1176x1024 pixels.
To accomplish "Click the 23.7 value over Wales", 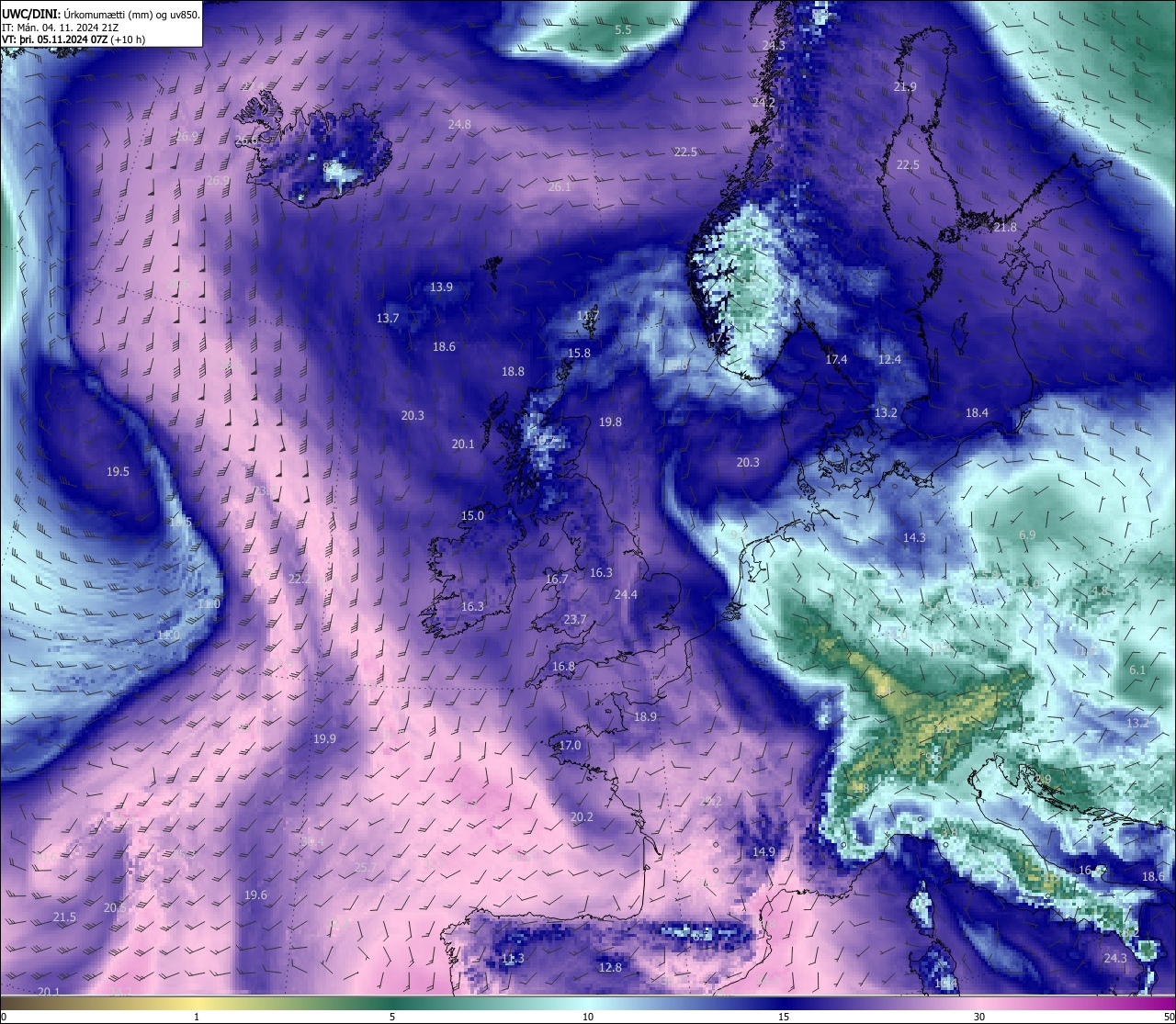I will click(x=575, y=620).
